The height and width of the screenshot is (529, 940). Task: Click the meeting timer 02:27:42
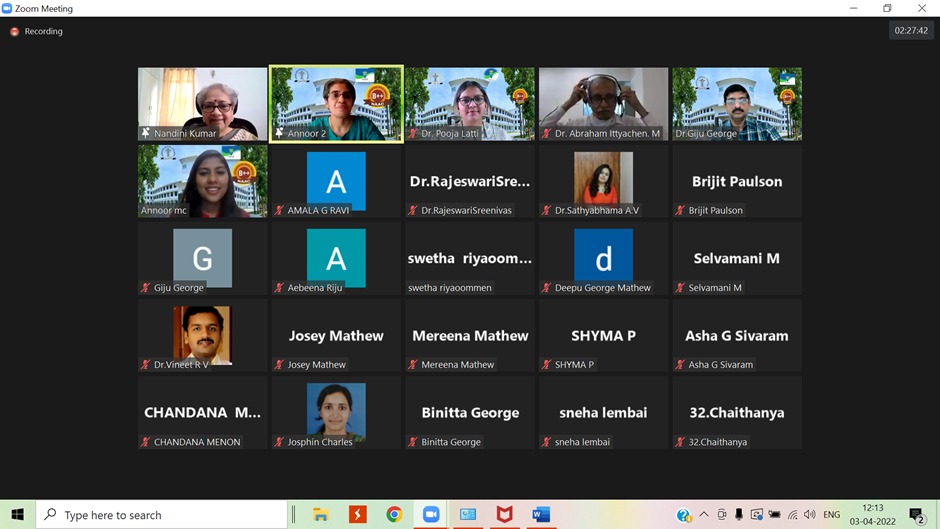(x=911, y=31)
